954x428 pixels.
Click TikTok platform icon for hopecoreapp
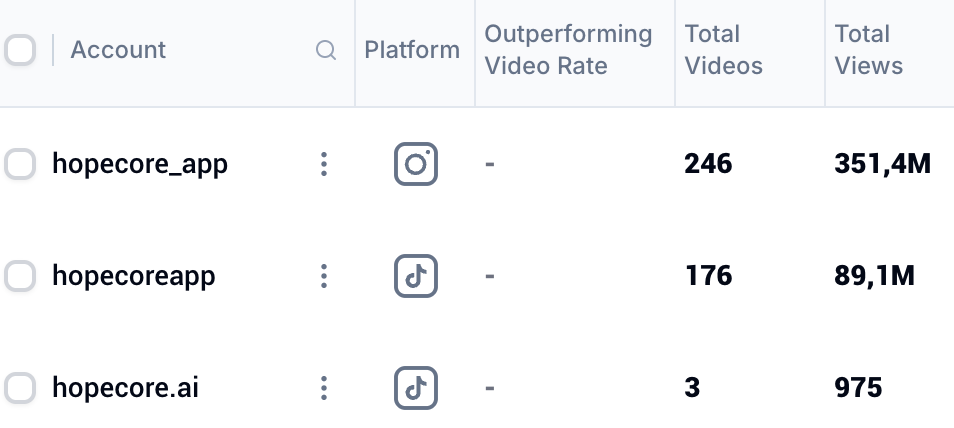(416, 276)
